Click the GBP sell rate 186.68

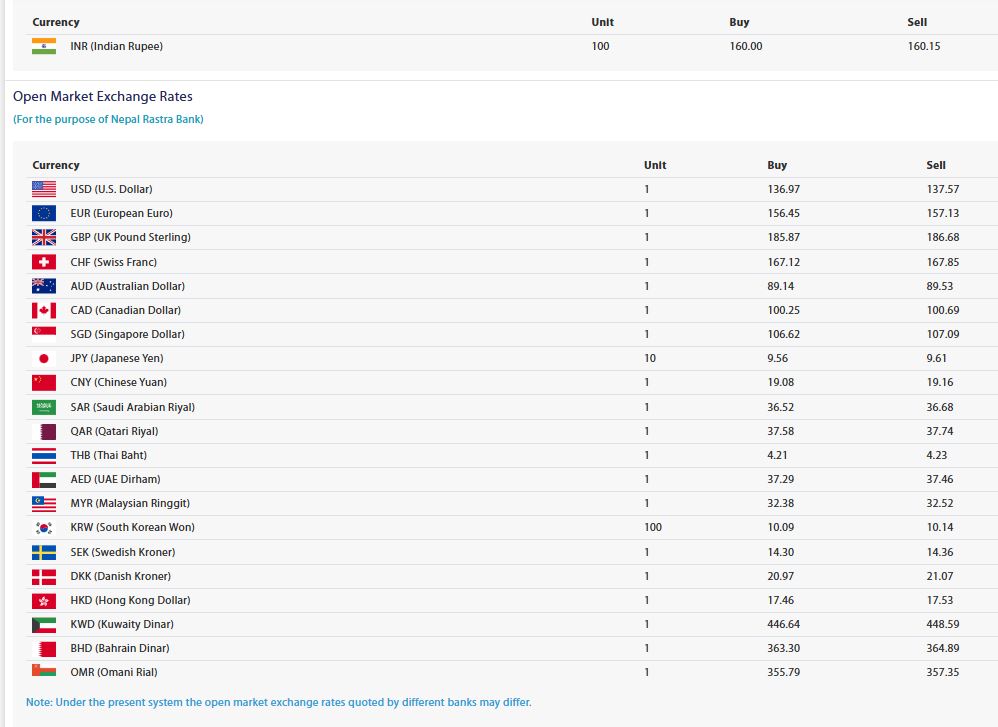coord(943,237)
